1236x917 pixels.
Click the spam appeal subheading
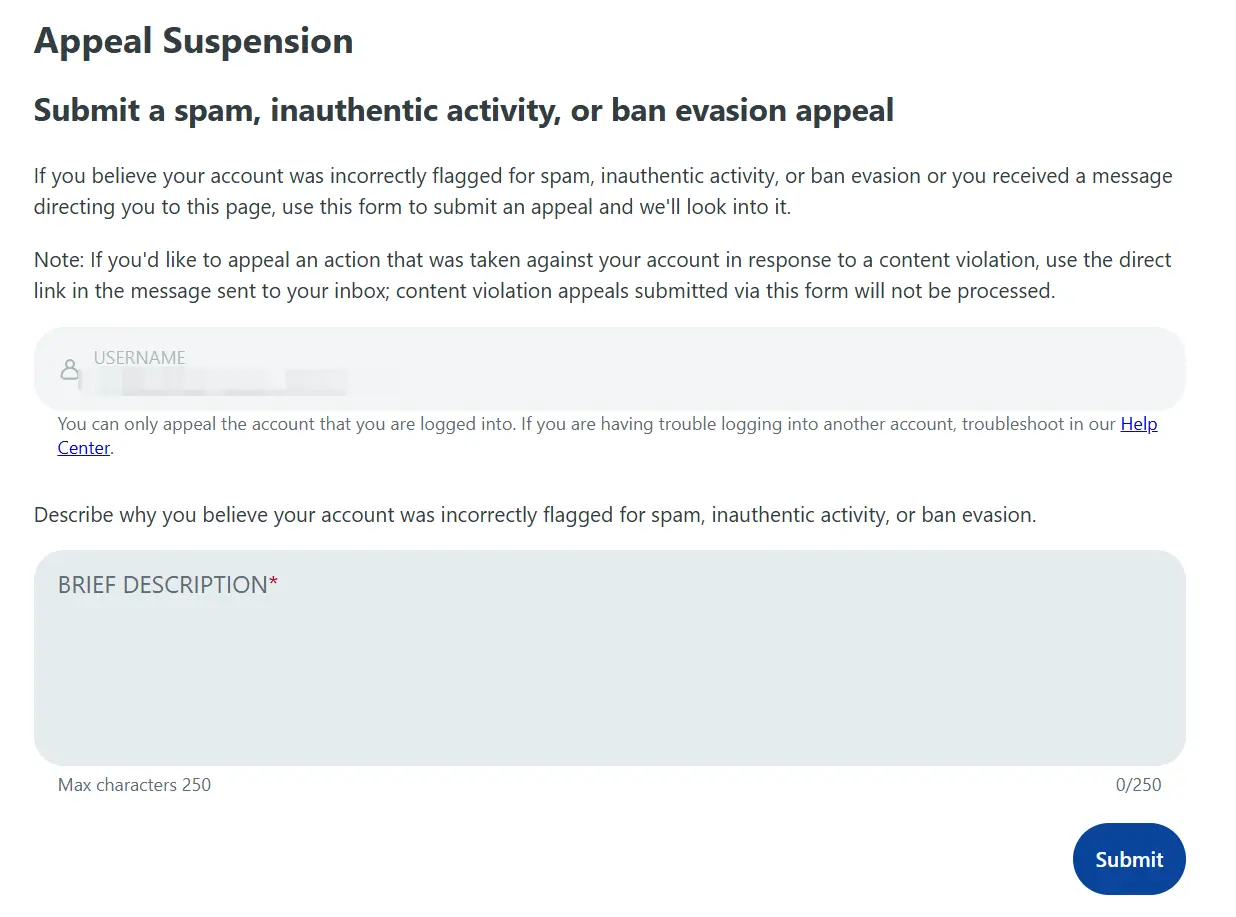463,110
